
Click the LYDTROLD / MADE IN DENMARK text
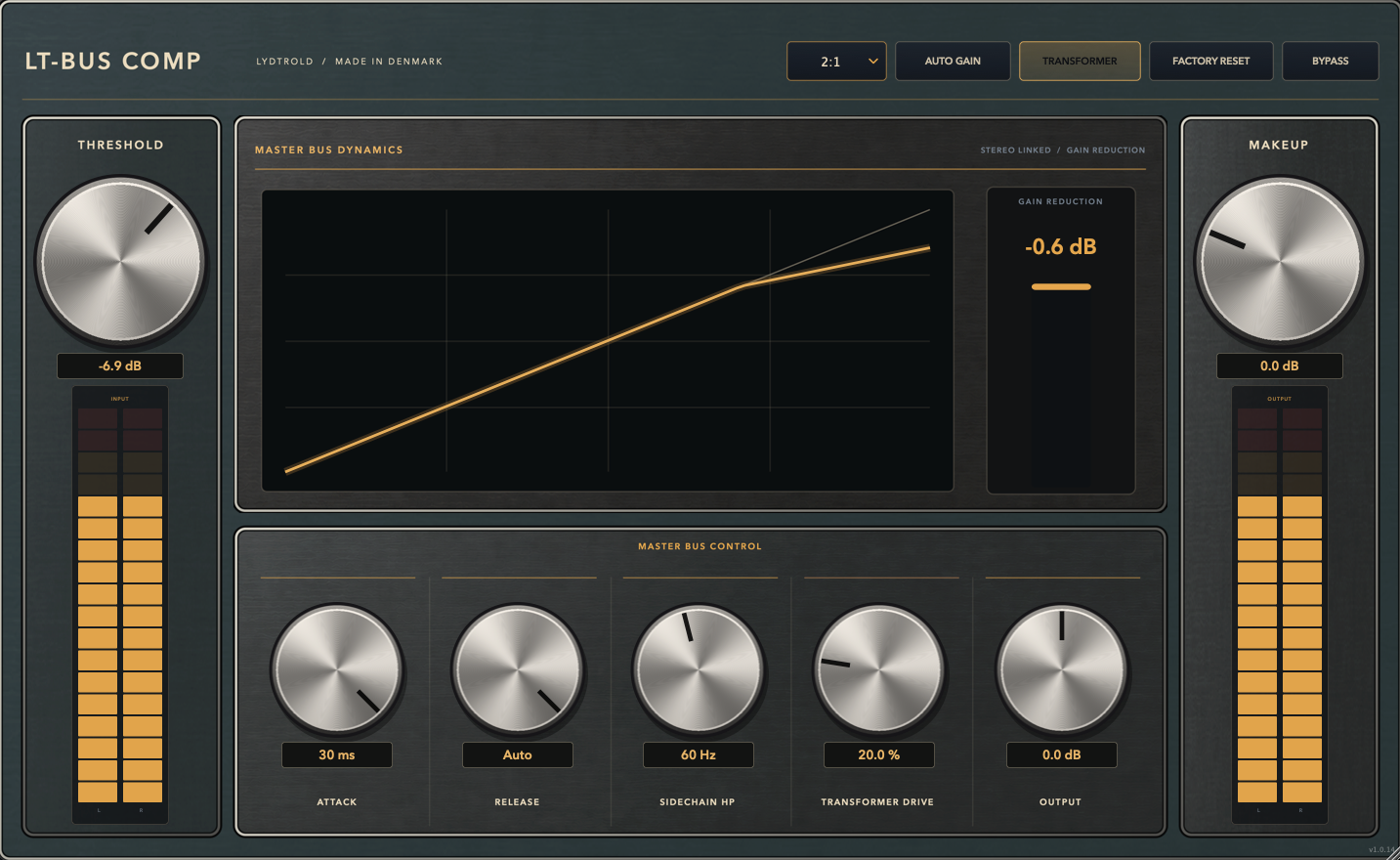350,62
